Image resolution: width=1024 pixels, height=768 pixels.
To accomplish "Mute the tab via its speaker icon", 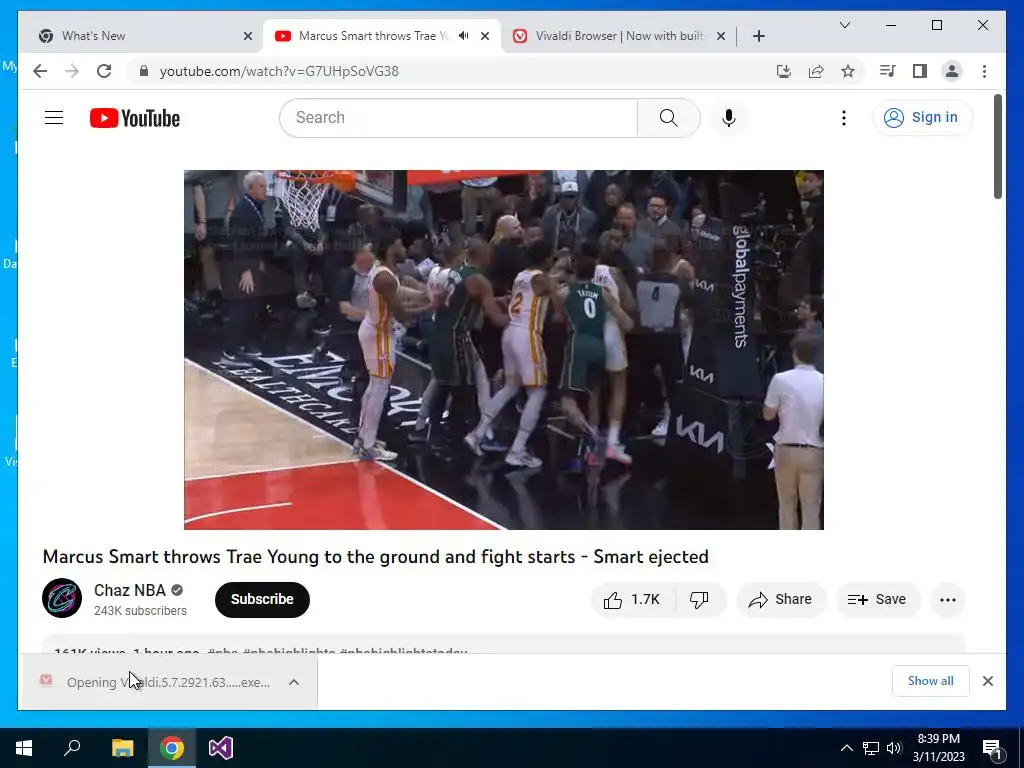I will pos(464,36).
